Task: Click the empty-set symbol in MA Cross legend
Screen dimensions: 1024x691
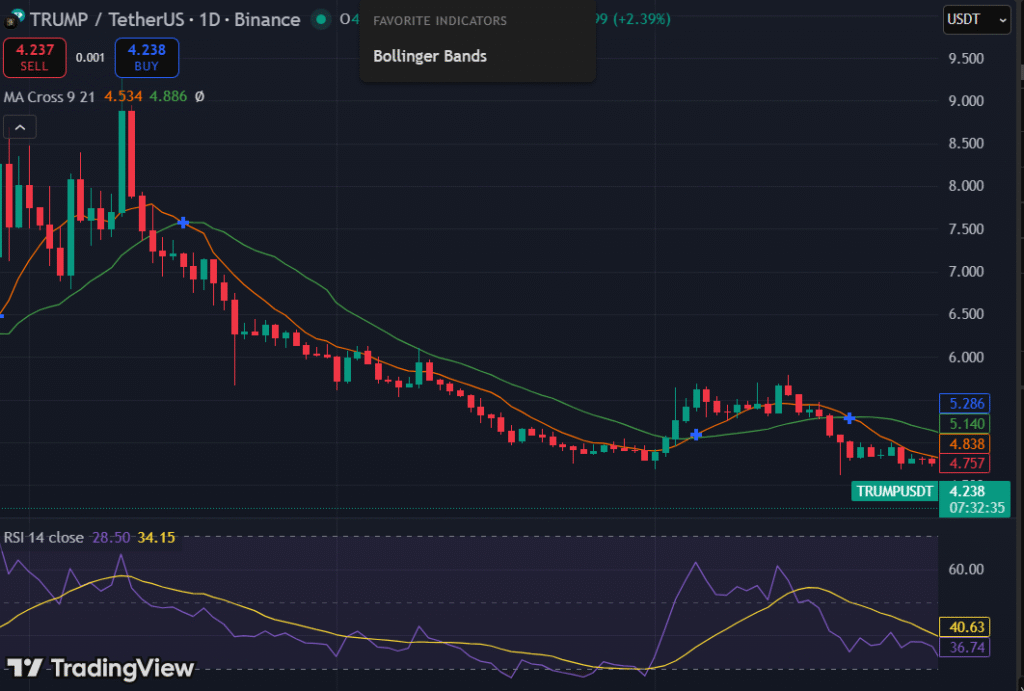Action: pos(199,97)
